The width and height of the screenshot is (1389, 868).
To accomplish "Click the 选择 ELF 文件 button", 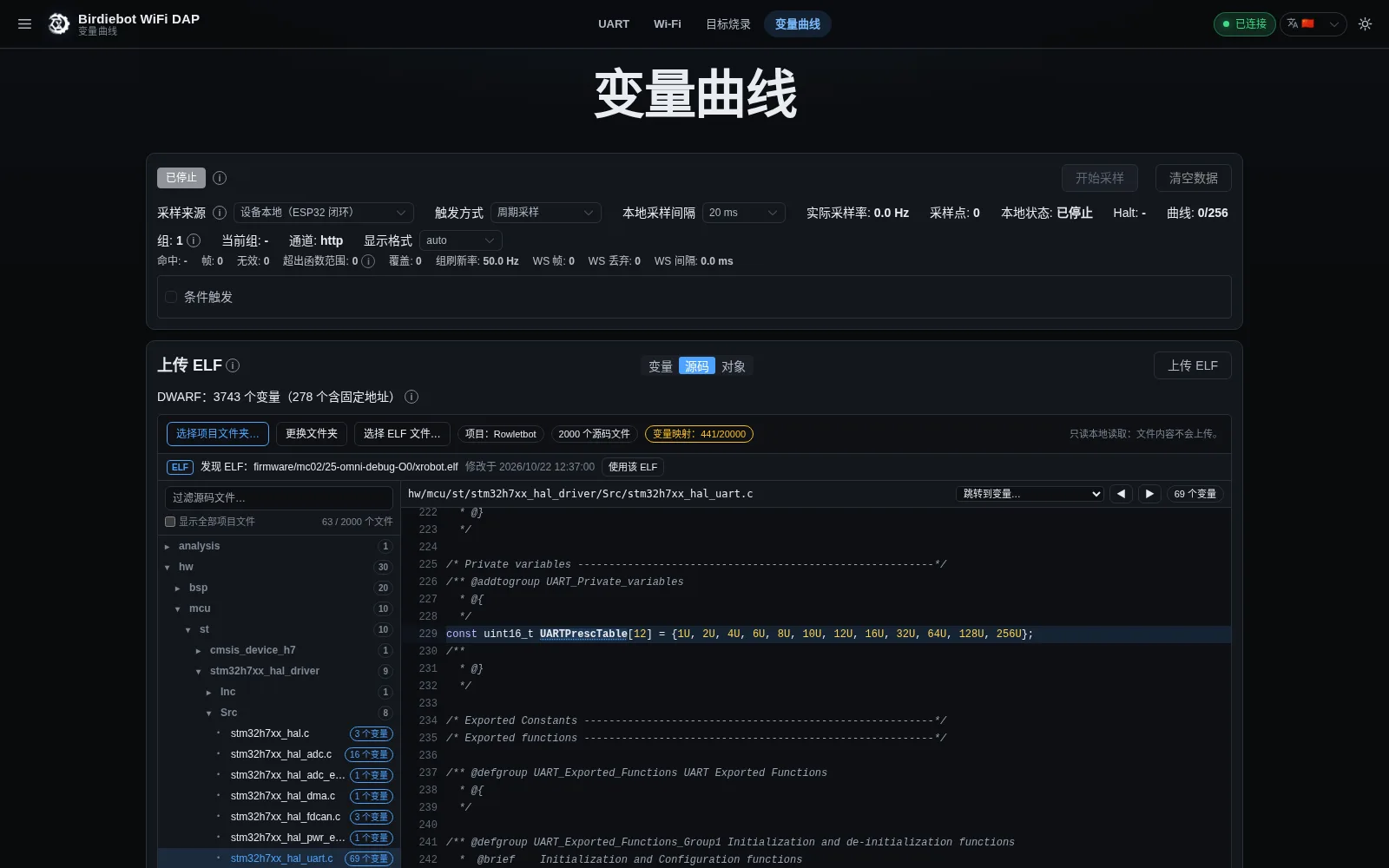I will click(402, 434).
